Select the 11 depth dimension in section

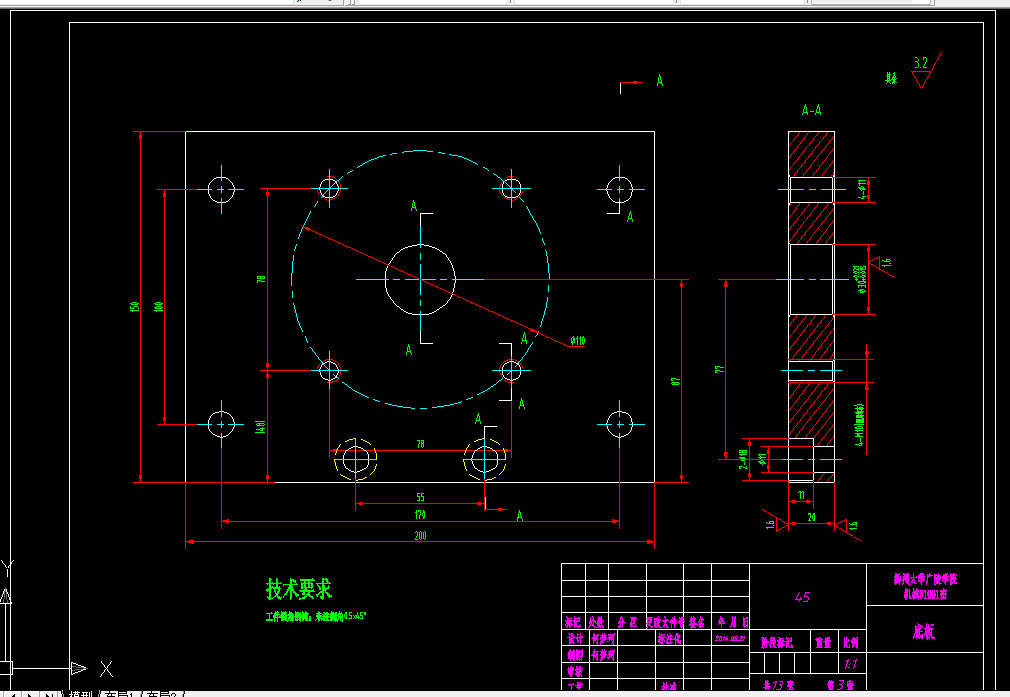(801, 495)
